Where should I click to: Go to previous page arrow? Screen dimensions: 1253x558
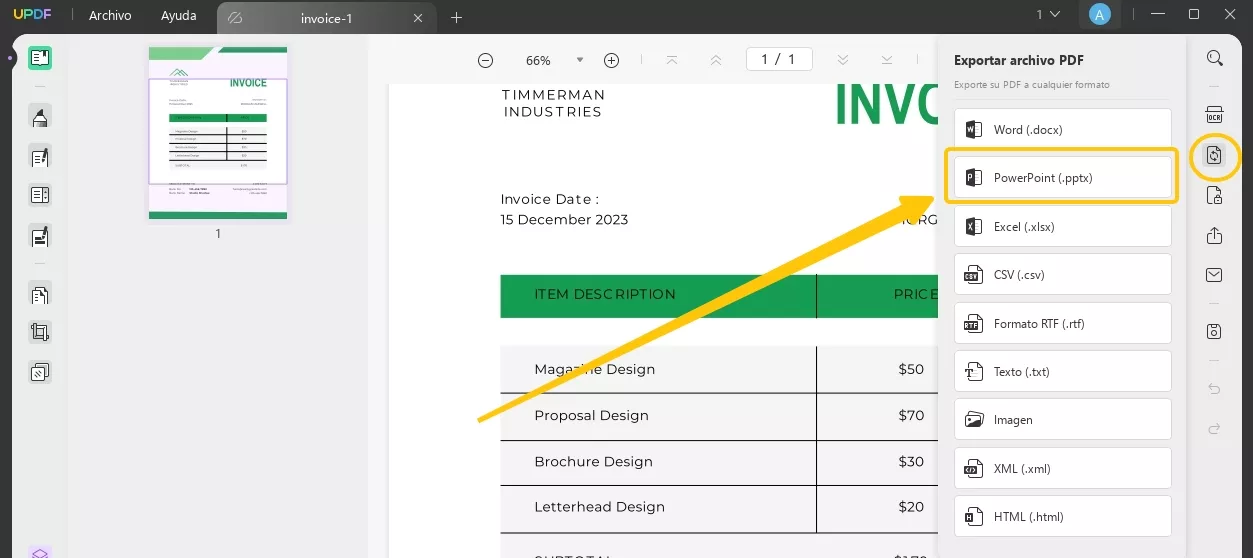716,60
